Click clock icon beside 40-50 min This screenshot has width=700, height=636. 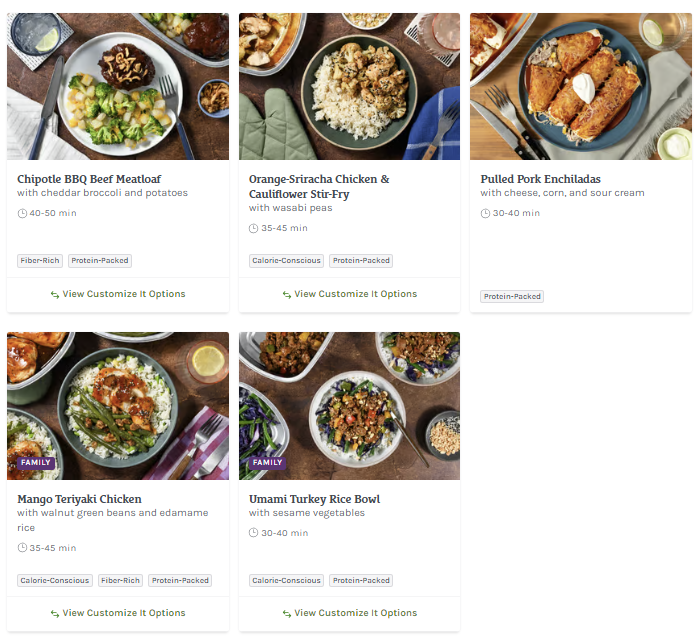(22, 214)
